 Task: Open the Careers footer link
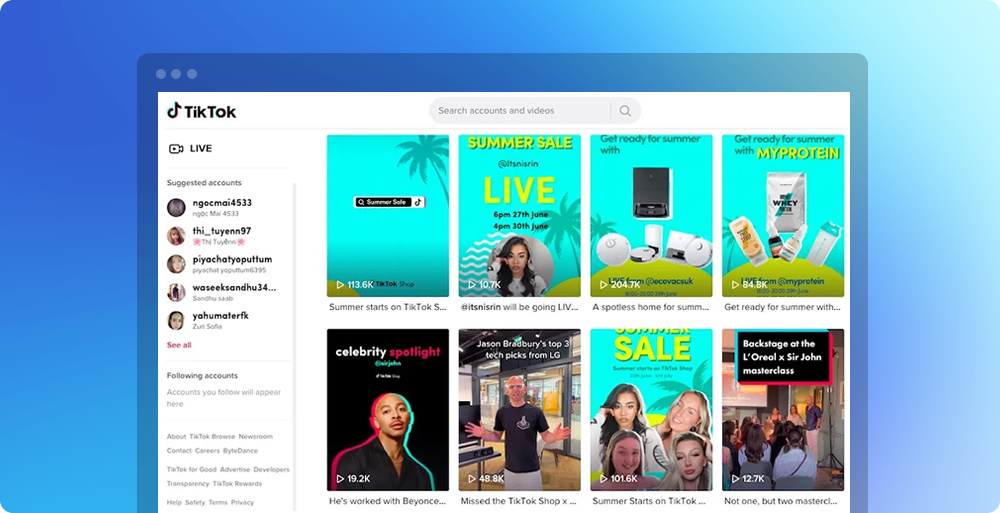coord(207,450)
